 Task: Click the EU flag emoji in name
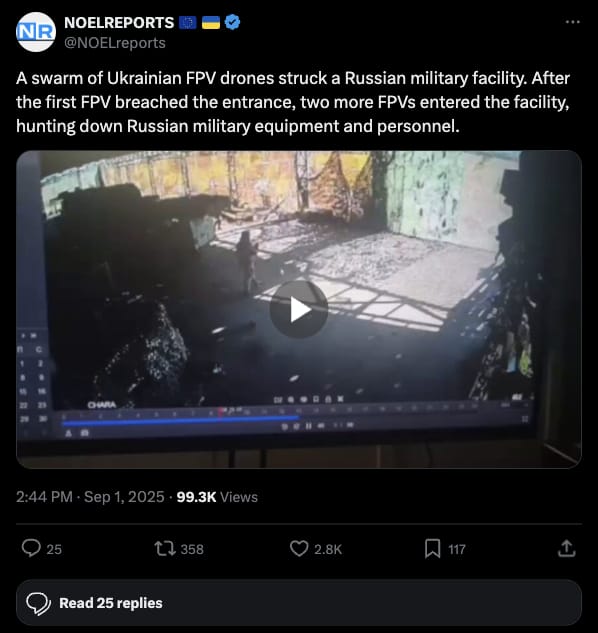coord(187,23)
